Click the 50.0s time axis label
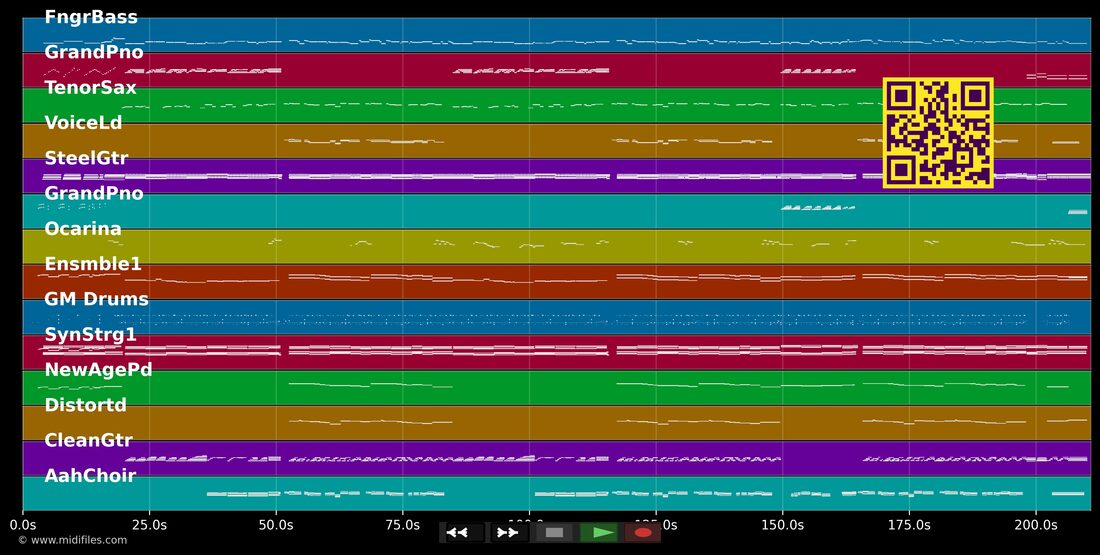Screen dimensions: 1100x555 pos(276,524)
